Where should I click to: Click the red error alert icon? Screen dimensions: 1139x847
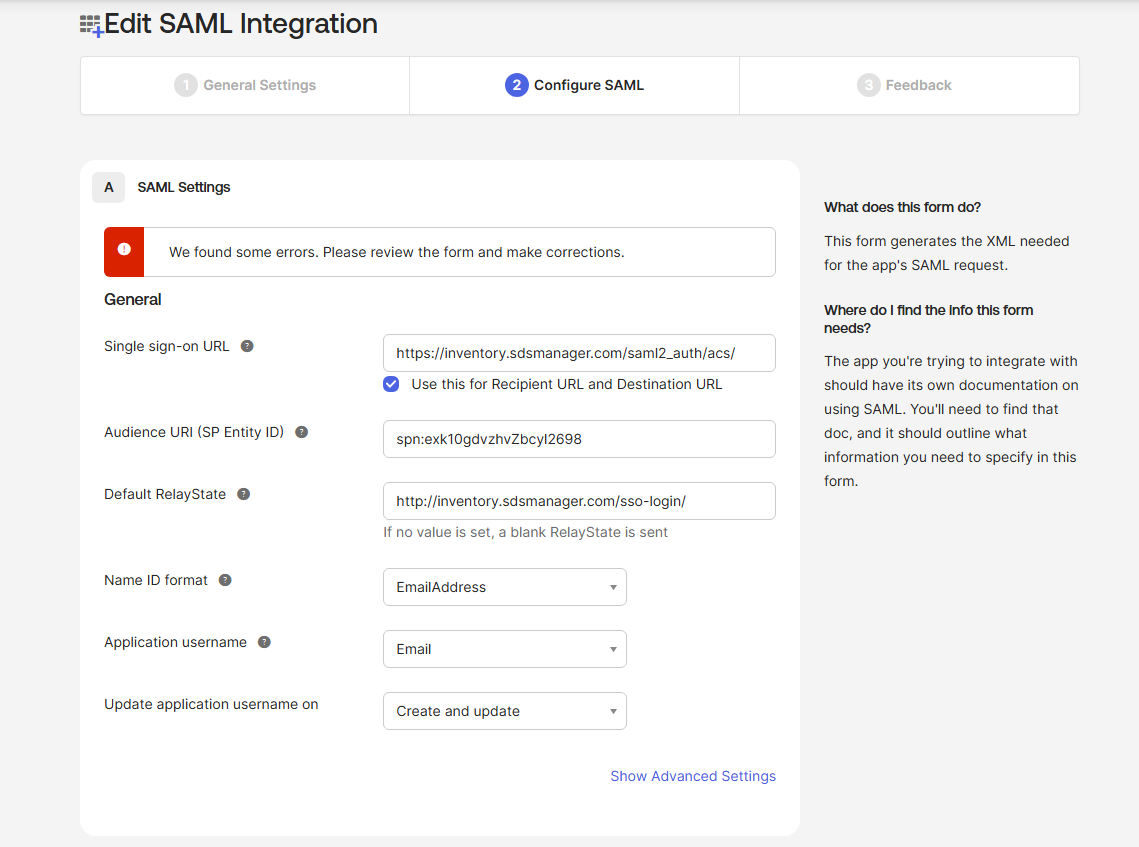(124, 251)
